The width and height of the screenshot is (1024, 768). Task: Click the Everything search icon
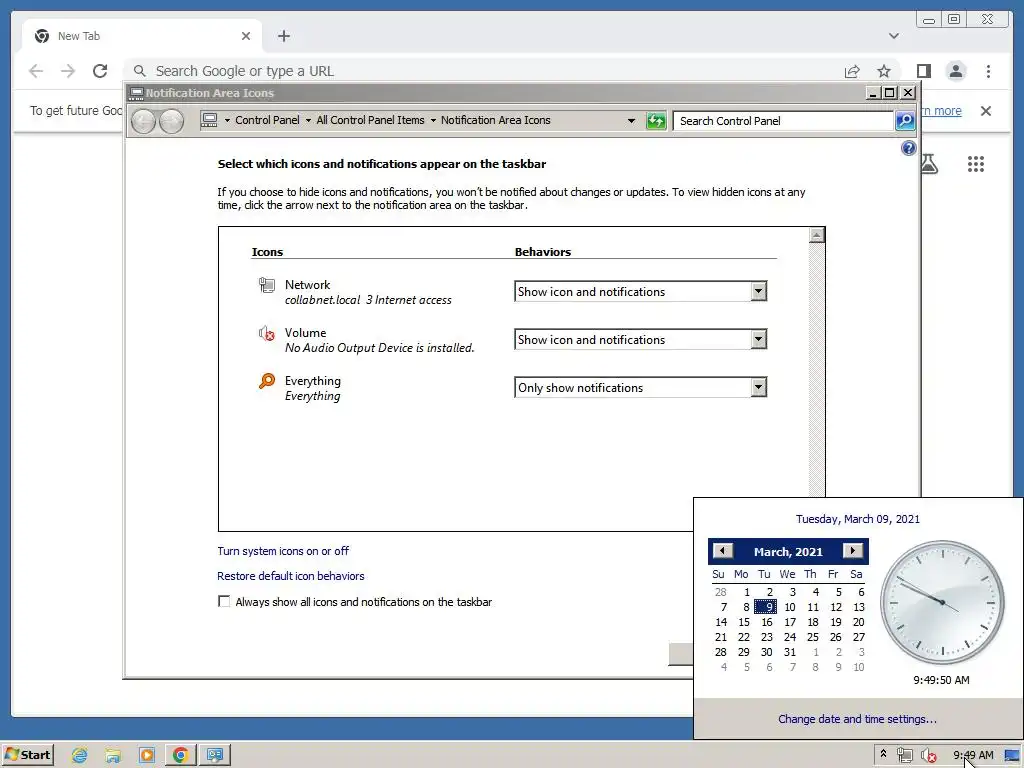[x=266, y=381]
